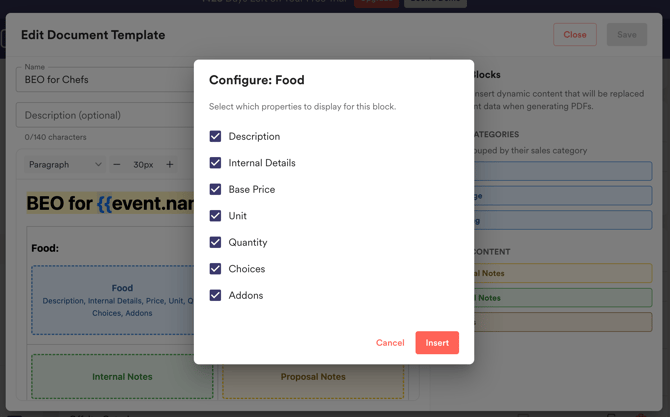Cancel the Configure Food dialog

pos(390,343)
